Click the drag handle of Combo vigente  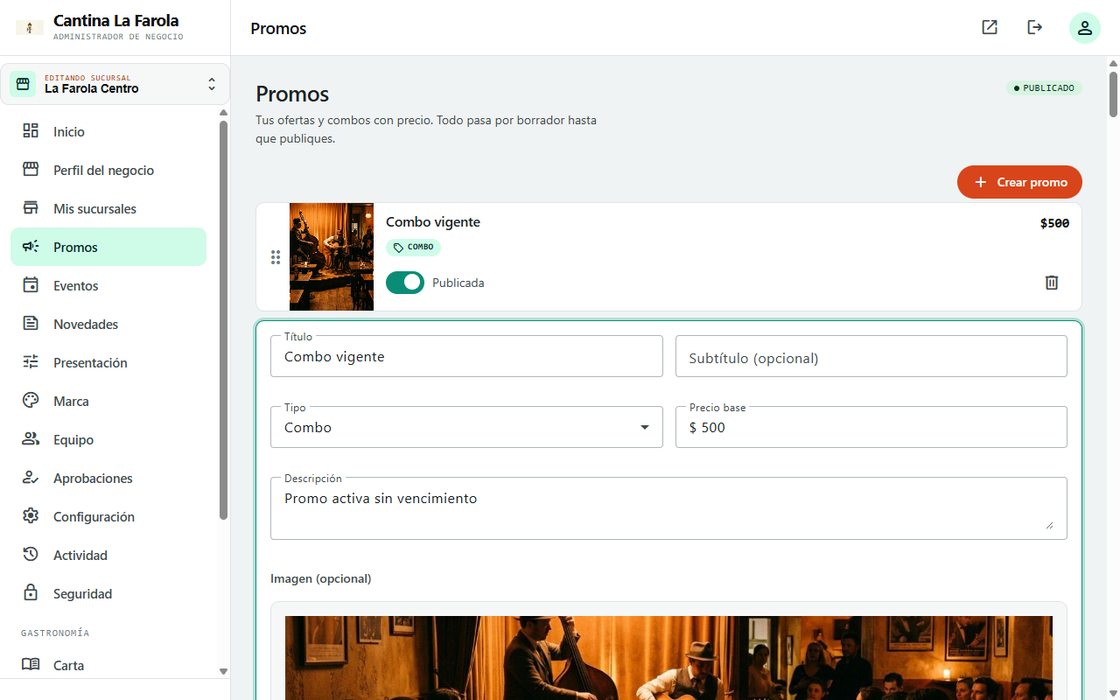(275, 257)
